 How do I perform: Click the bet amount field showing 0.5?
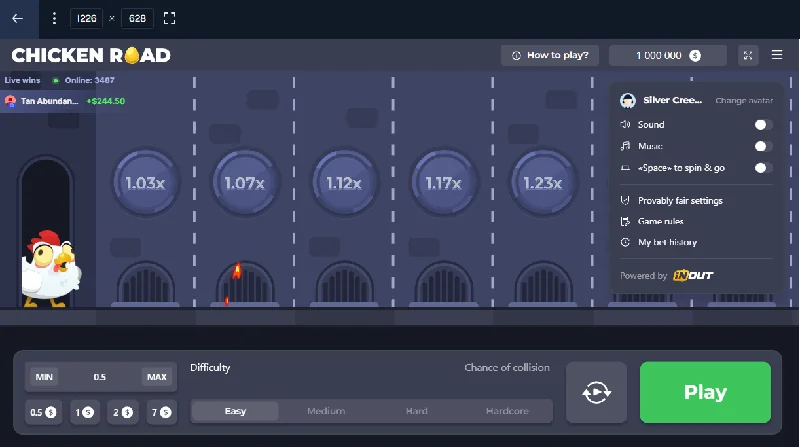pos(99,377)
